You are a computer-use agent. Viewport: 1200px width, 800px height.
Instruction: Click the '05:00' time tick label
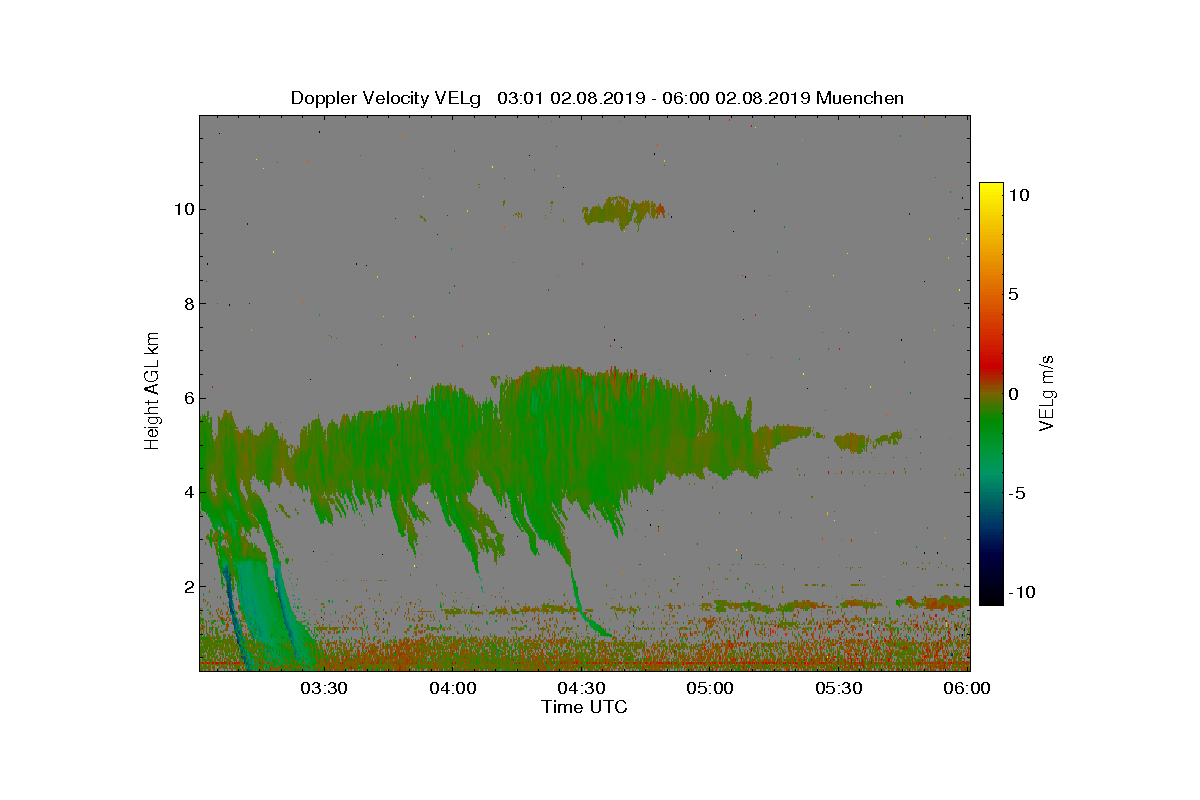tap(711, 688)
